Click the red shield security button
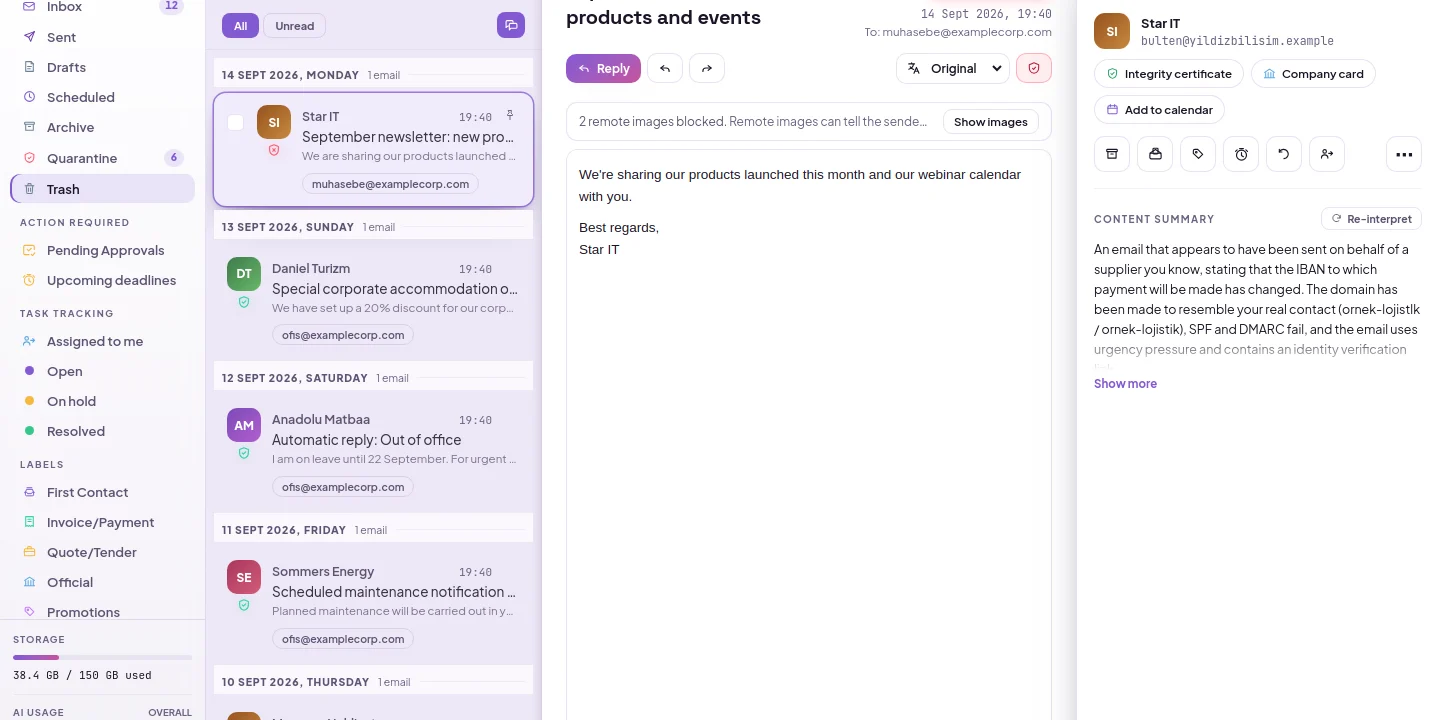Screen dimensions: 1440x720 tap(1034, 68)
